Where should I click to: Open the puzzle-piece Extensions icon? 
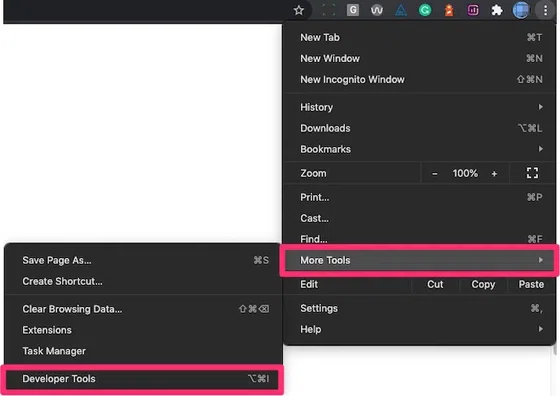pos(497,10)
